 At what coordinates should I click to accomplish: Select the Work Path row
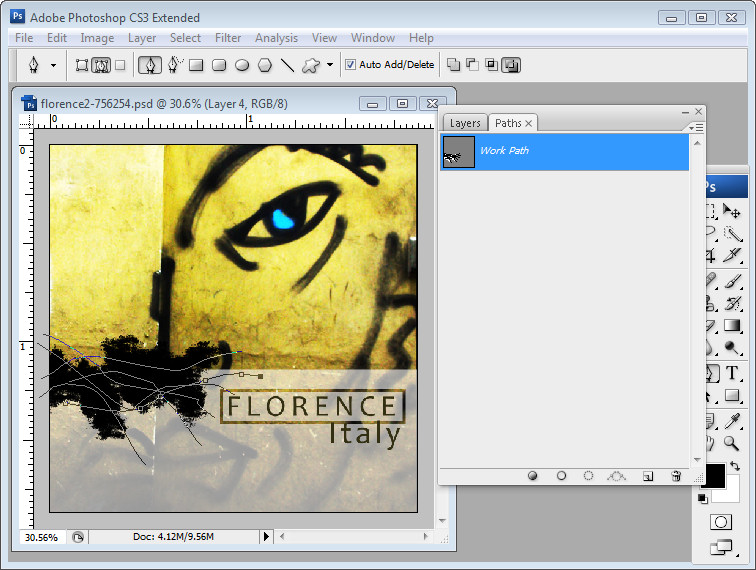coord(564,151)
